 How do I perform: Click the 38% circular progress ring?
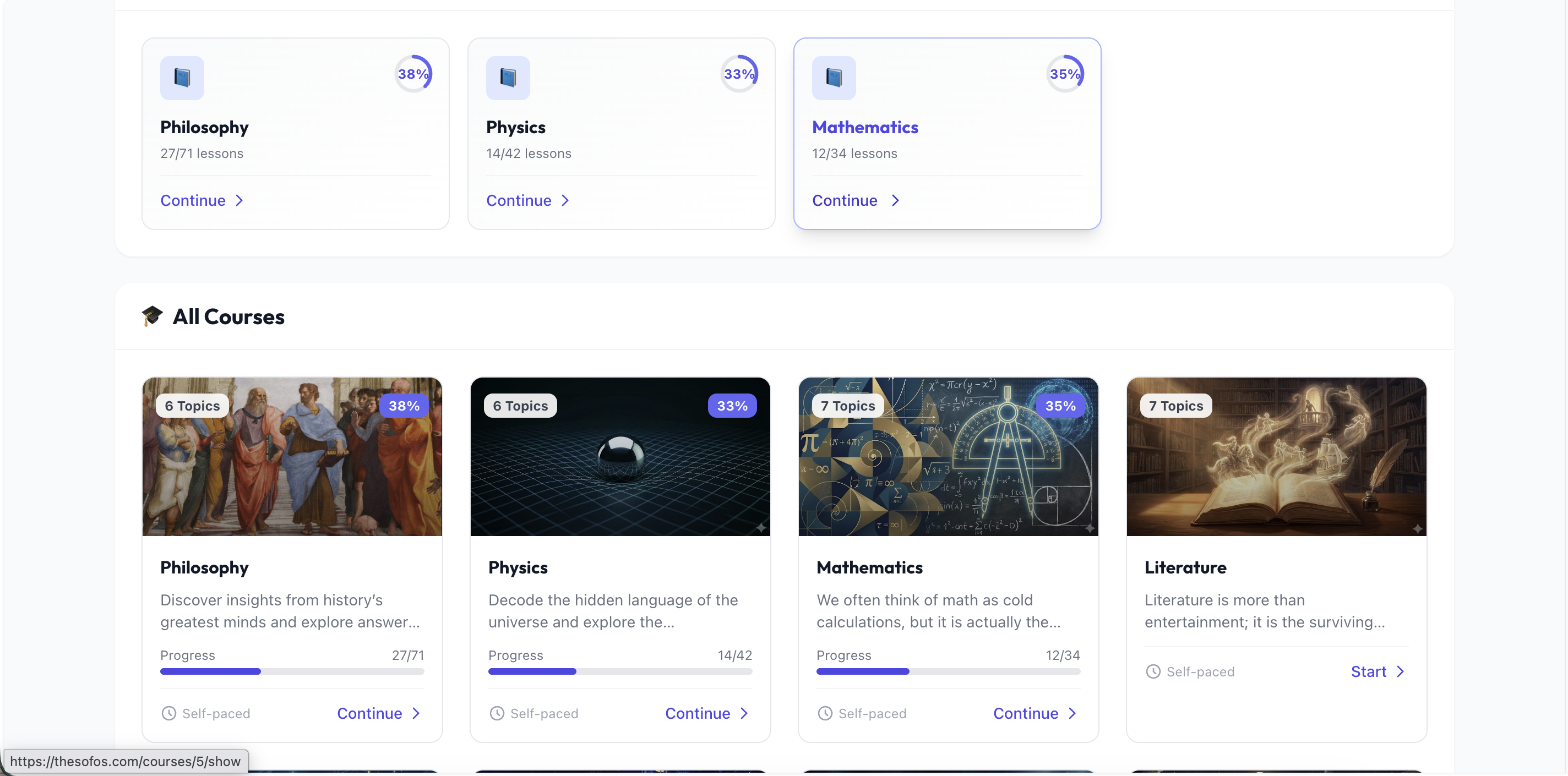[413, 74]
